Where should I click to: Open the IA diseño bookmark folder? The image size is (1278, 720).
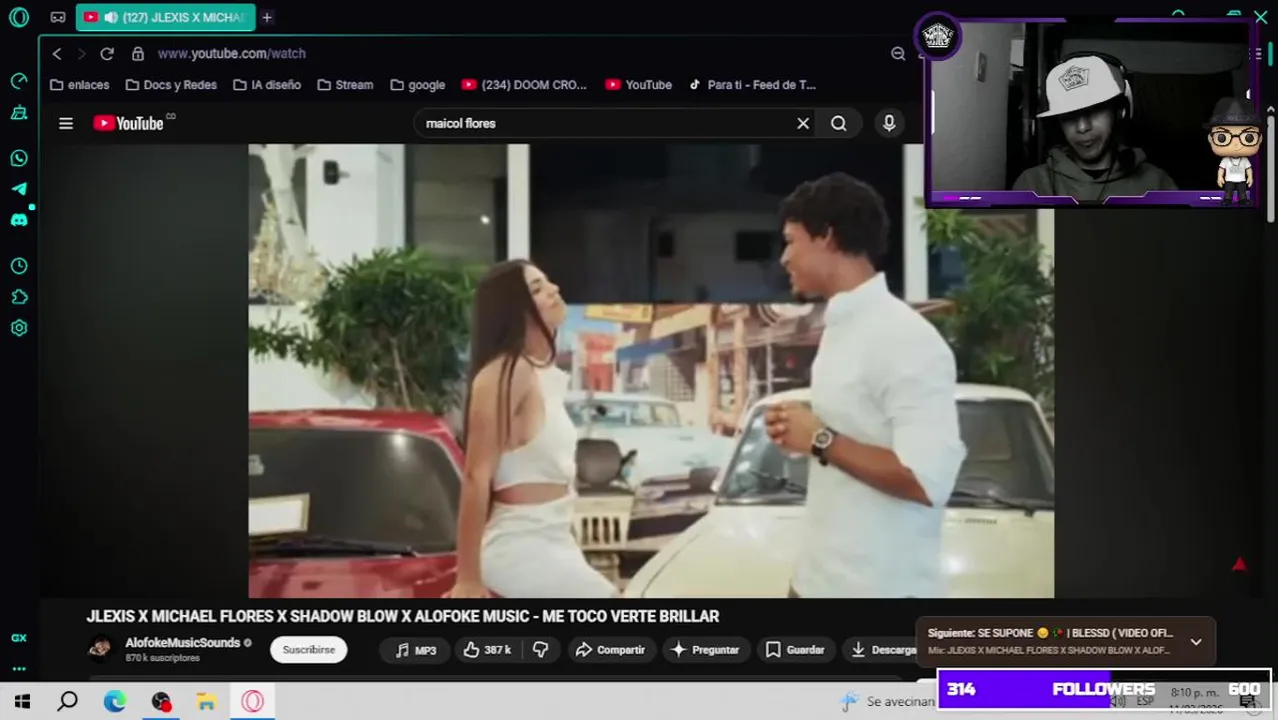coord(267,85)
